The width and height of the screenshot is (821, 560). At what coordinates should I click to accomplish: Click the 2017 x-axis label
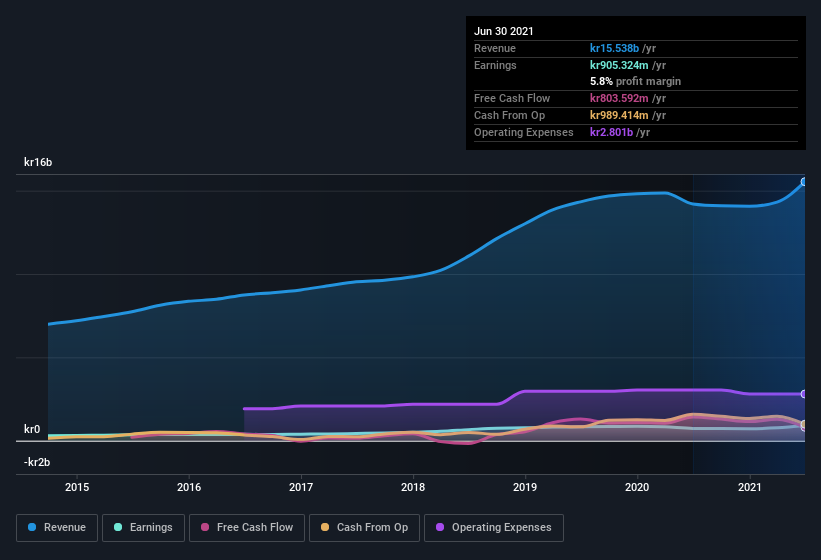pos(301,487)
